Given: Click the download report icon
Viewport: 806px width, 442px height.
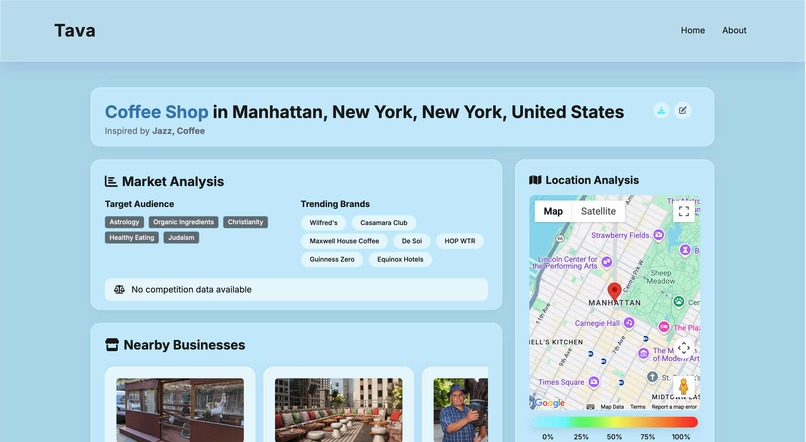Looking at the screenshot, I should (x=661, y=110).
